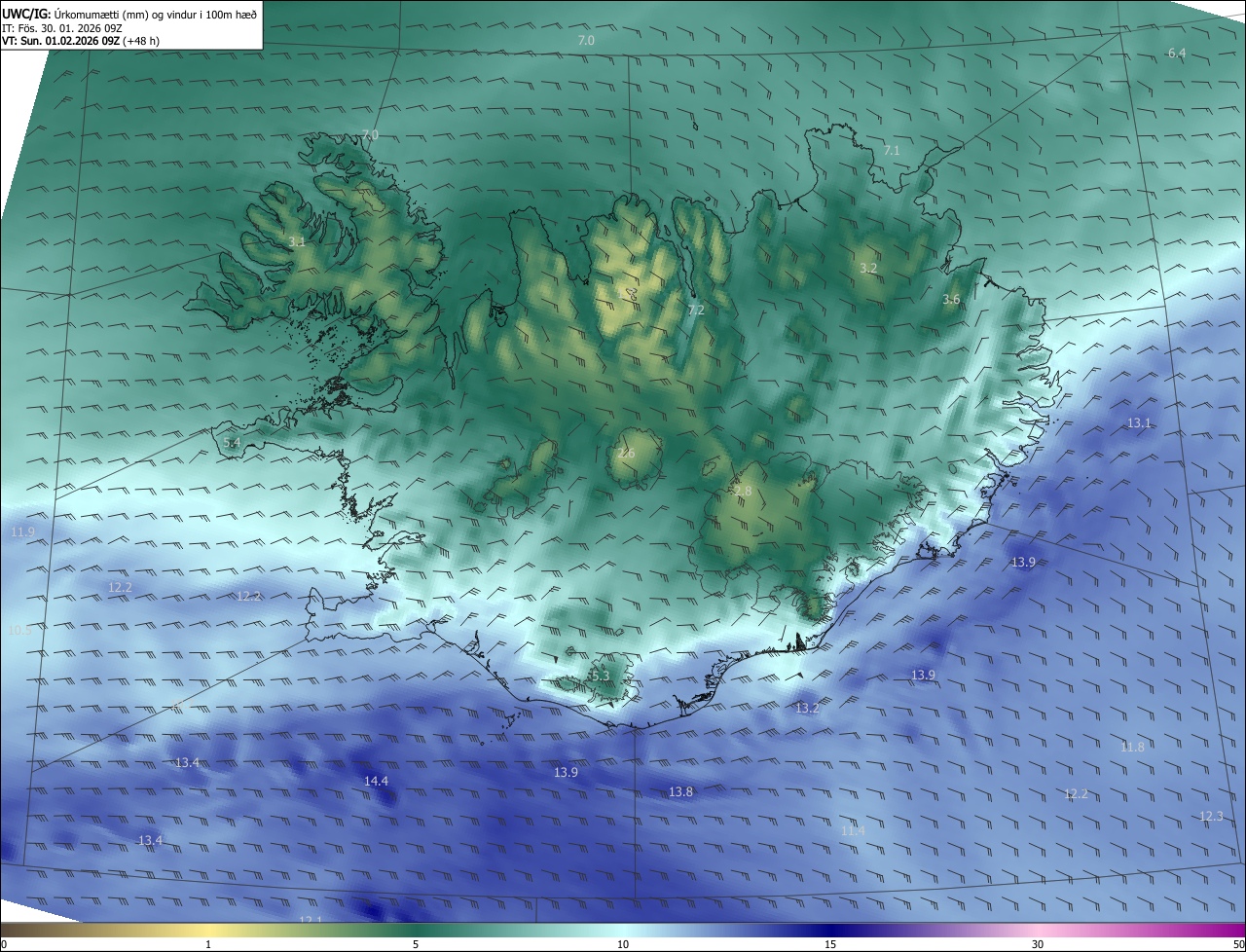Click the 11.8 value label
The image size is (1246, 952).
click(1132, 748)
